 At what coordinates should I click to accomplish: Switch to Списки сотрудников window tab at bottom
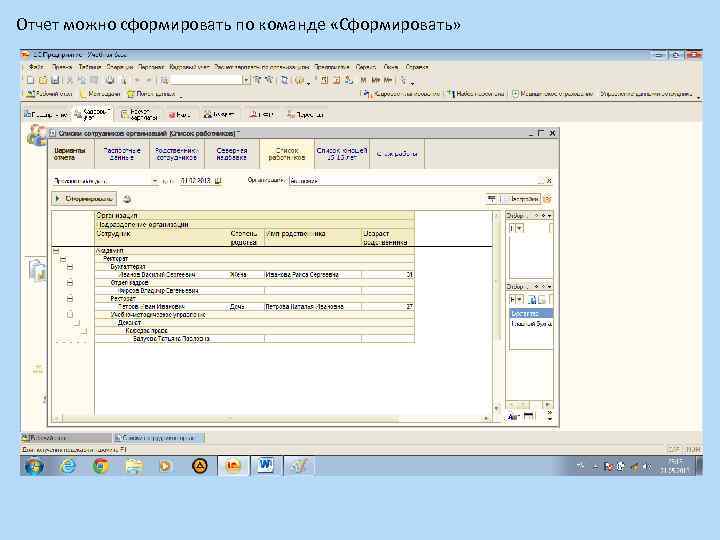pos(159,438)
